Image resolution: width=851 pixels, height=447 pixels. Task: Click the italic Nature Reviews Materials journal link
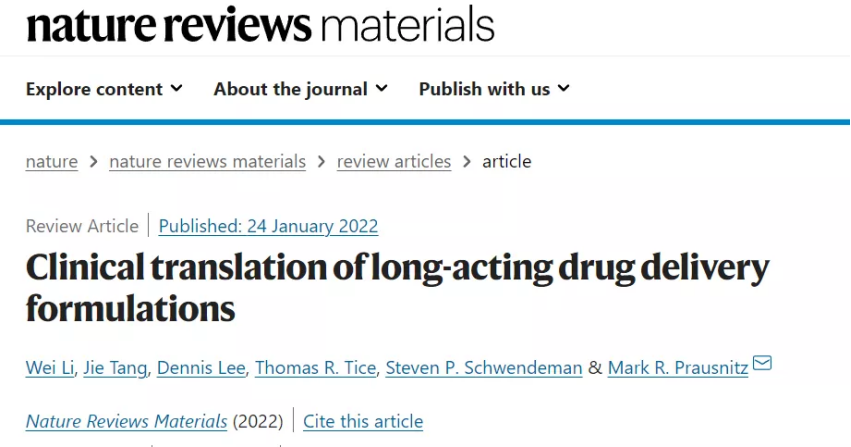click(x=126, y=422)
